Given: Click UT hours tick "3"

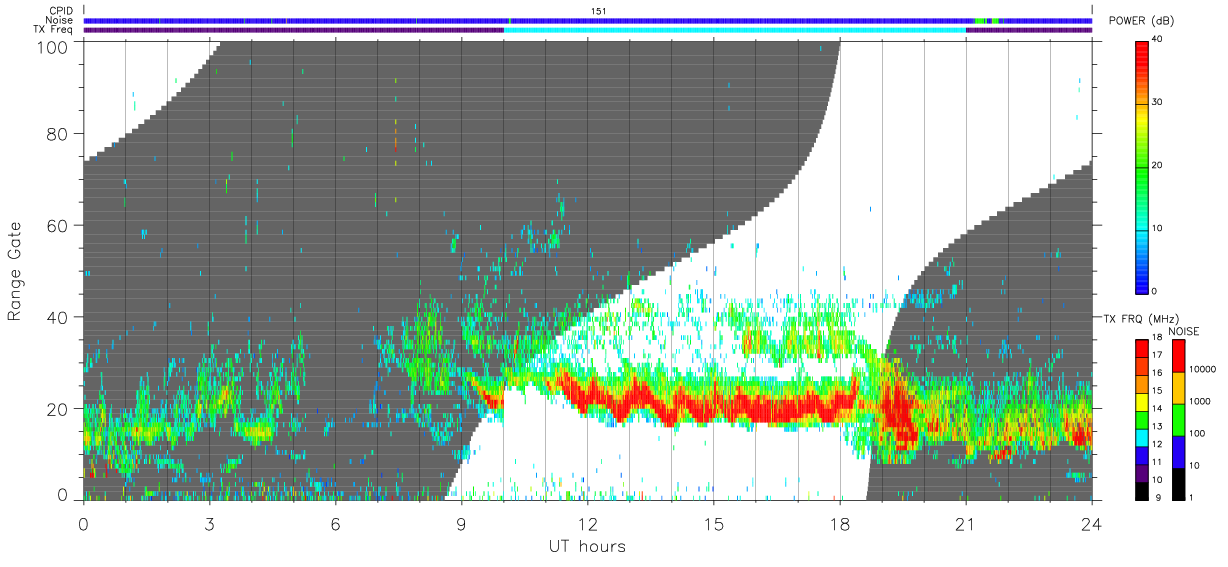Looking at the screenshot, I should [x=210, y=523].
